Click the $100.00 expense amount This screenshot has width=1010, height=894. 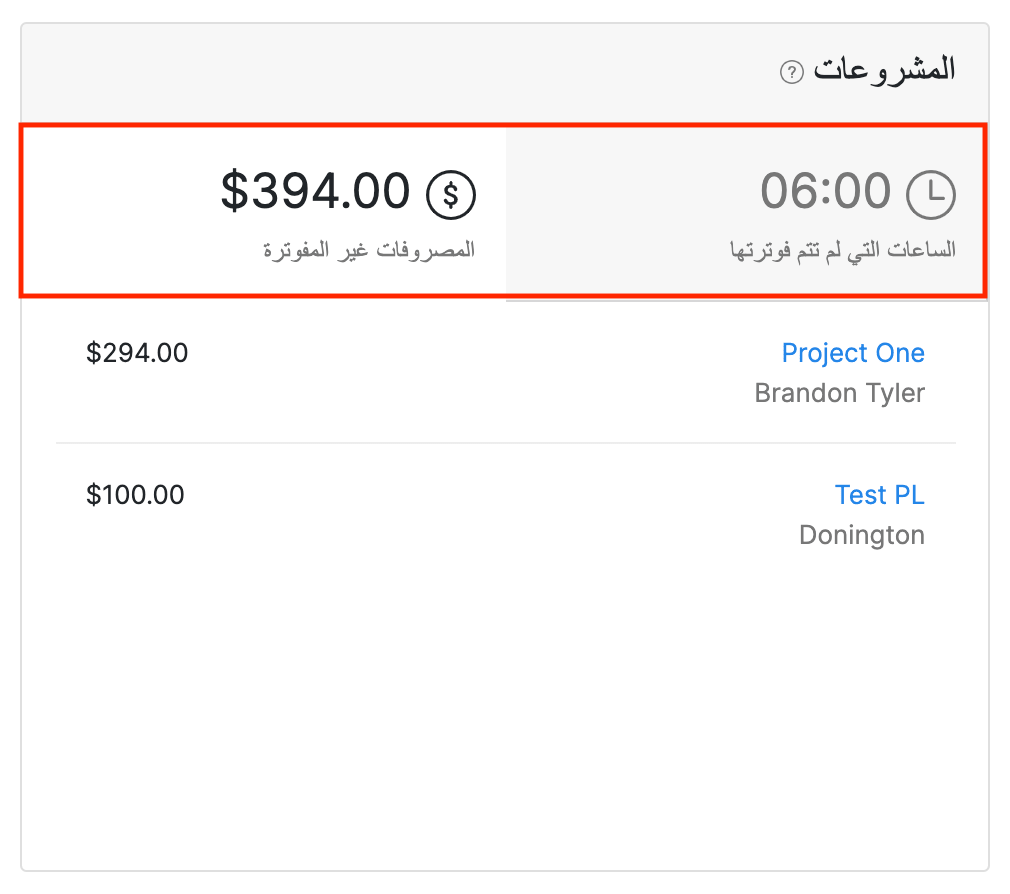135,495
